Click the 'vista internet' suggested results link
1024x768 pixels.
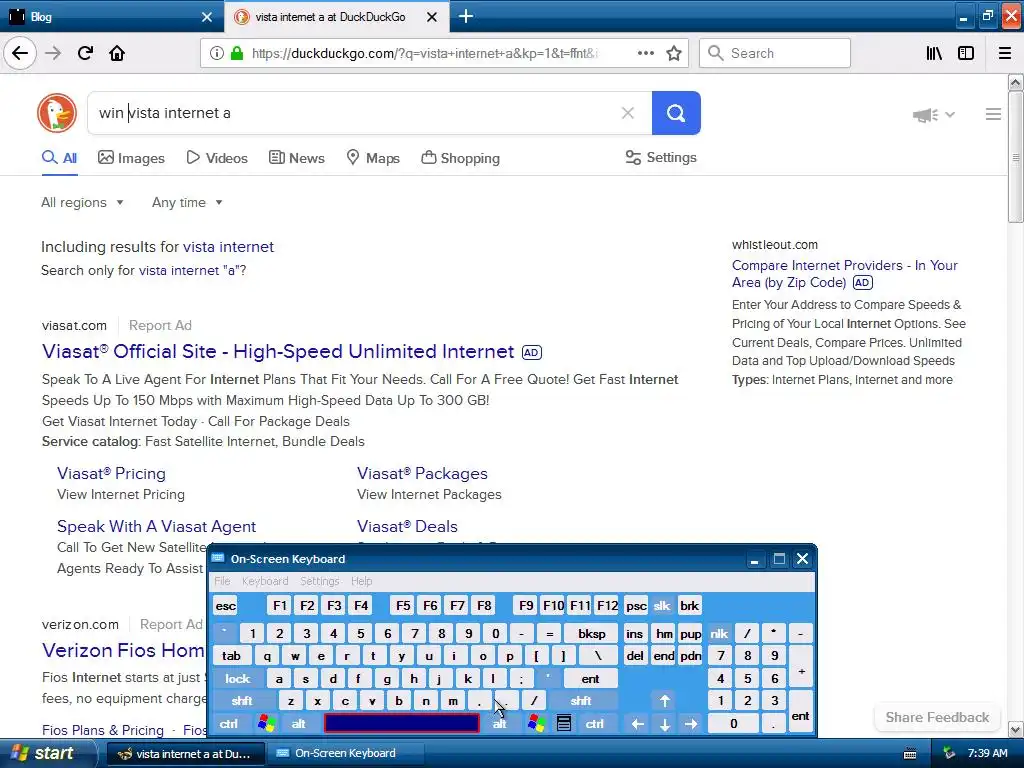point(228,247)
